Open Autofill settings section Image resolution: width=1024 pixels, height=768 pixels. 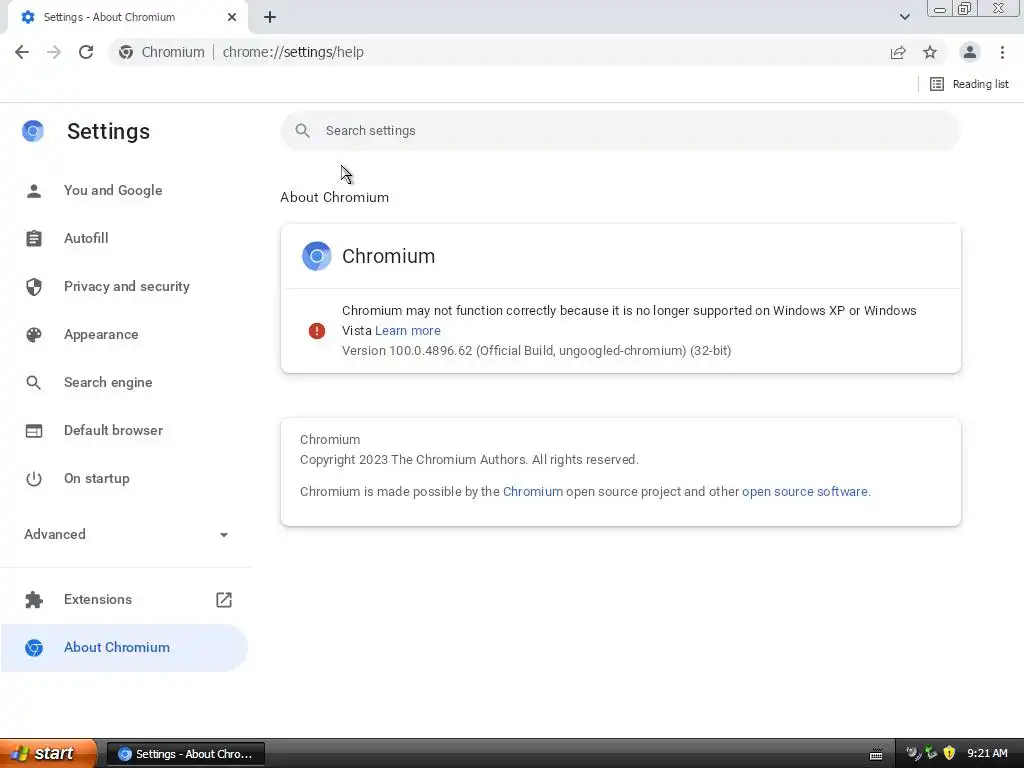point(124,238)
